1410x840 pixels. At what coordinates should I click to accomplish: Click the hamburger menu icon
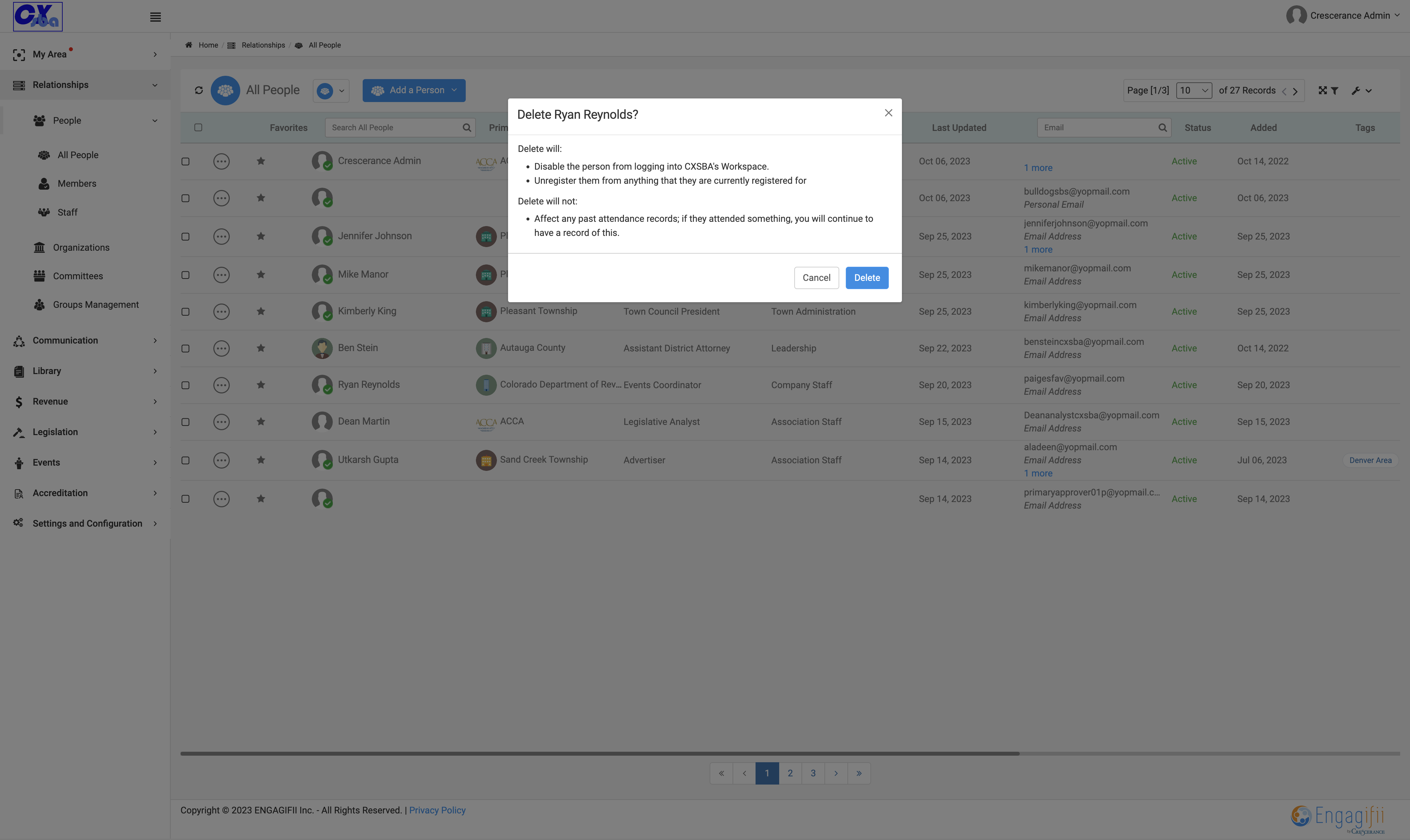click(155, 17)
